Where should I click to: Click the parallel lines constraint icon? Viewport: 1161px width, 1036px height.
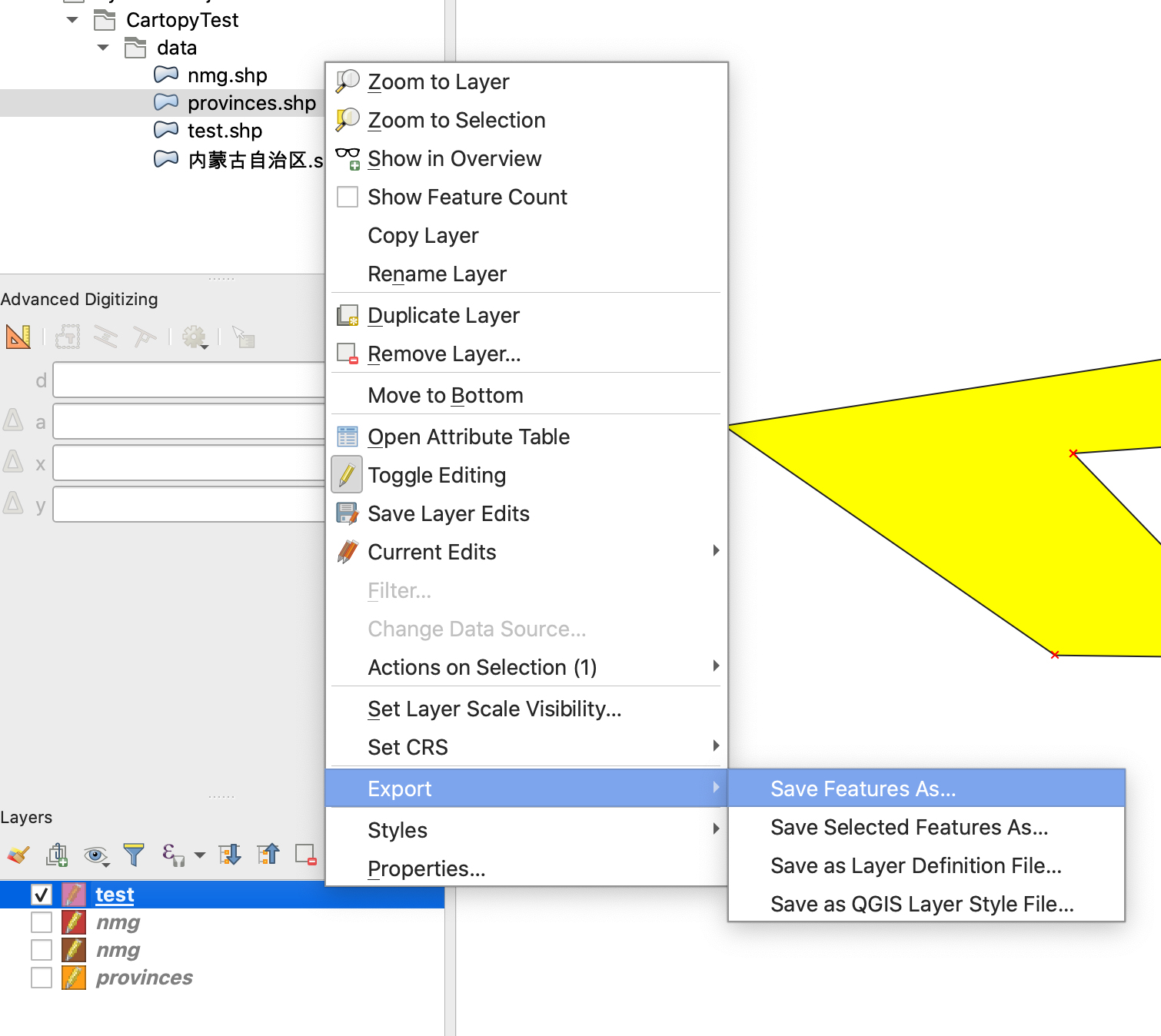pyautogui.click(x=105, y=337)
